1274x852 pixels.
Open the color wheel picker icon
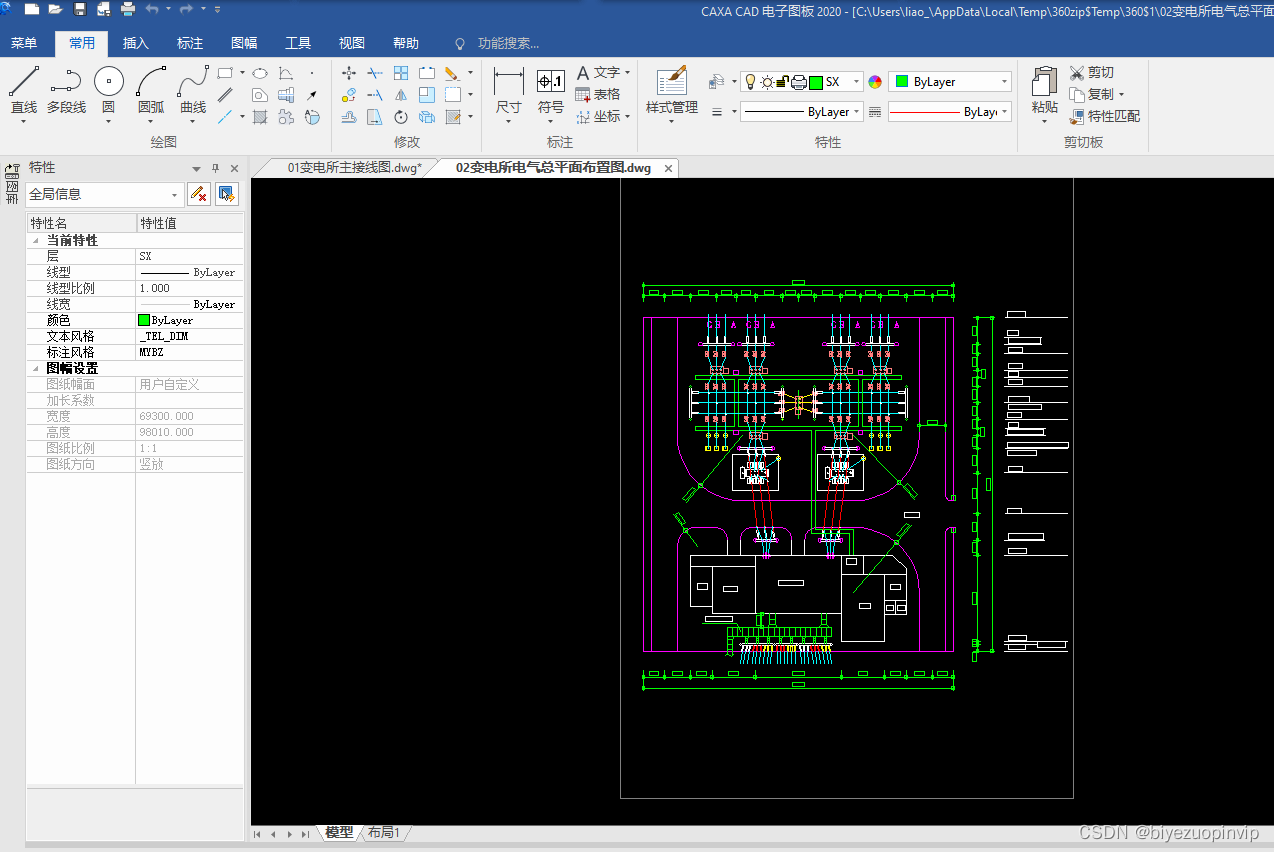pos(875,82)
